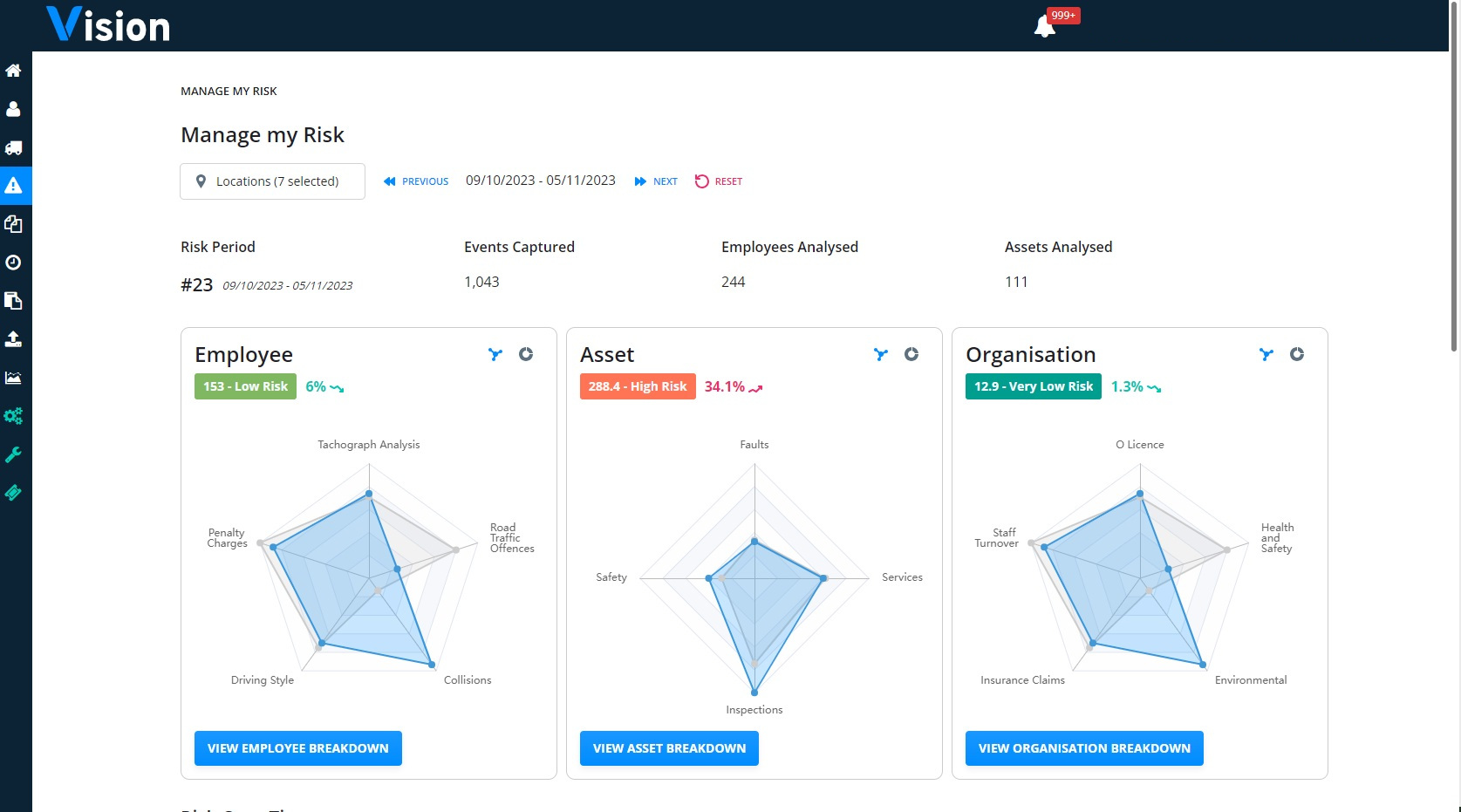1461x812 pixels.
Task: Open the green wrench sidebar icon
Action: [13, 454]
